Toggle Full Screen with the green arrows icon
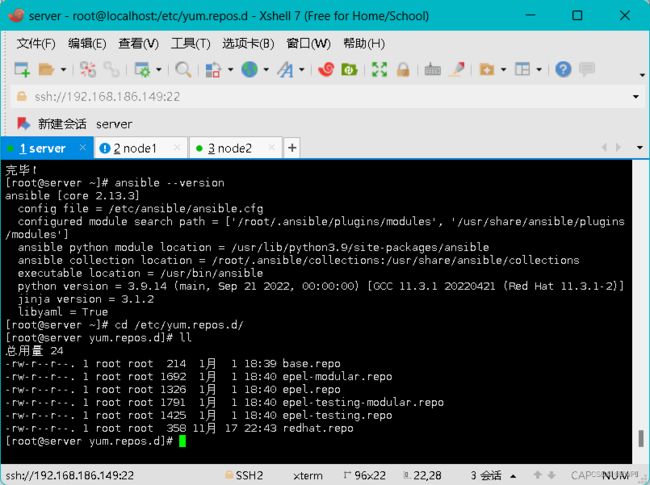 pyautogui.click(x=379, y=70)
